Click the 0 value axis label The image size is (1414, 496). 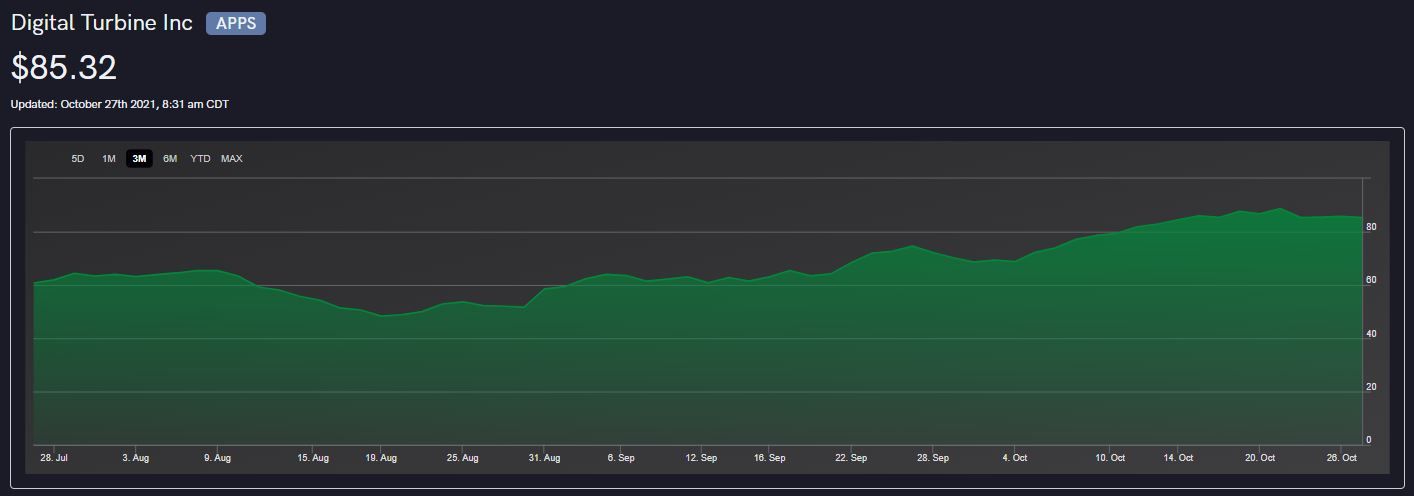(x=1369, y=440)
